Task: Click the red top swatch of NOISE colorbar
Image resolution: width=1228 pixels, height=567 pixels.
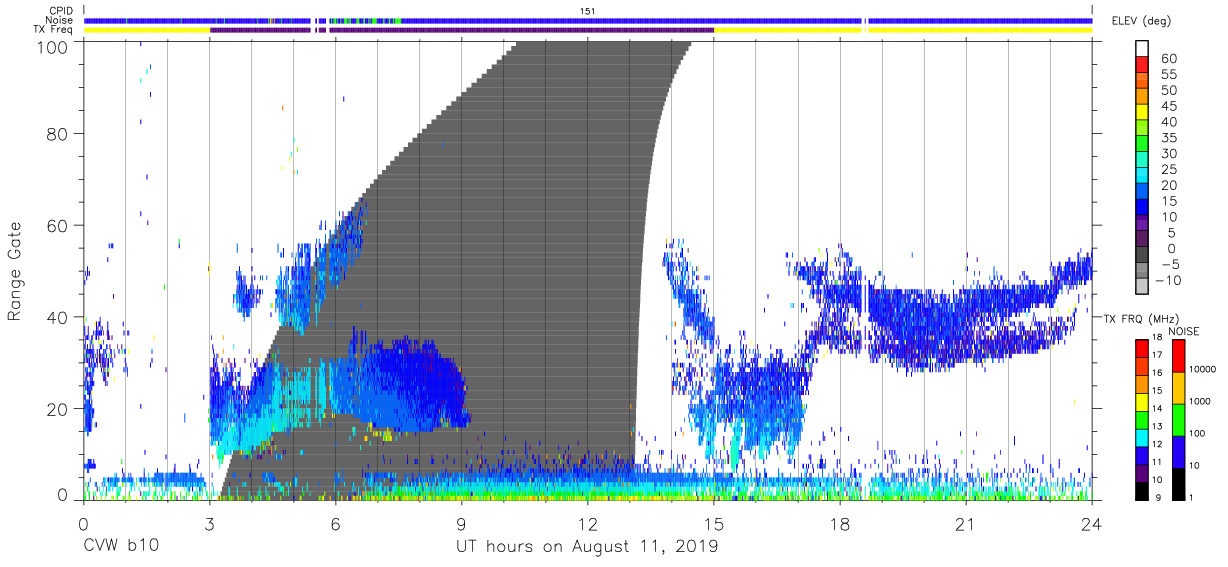Action: click(x=1179, y=356)
